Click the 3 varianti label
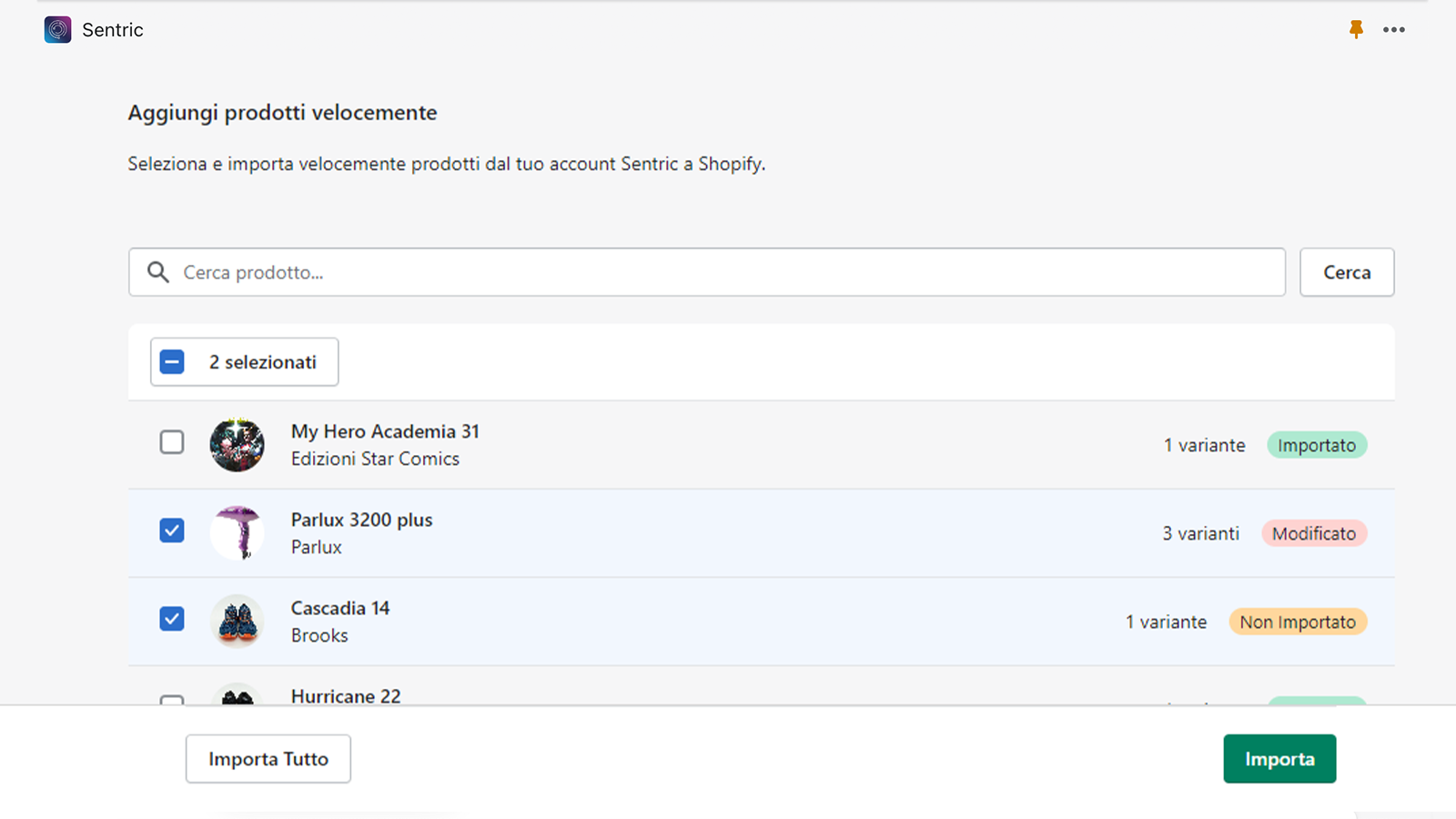The height and width of the screenshot is (819, 1456). pos(1200,533)
